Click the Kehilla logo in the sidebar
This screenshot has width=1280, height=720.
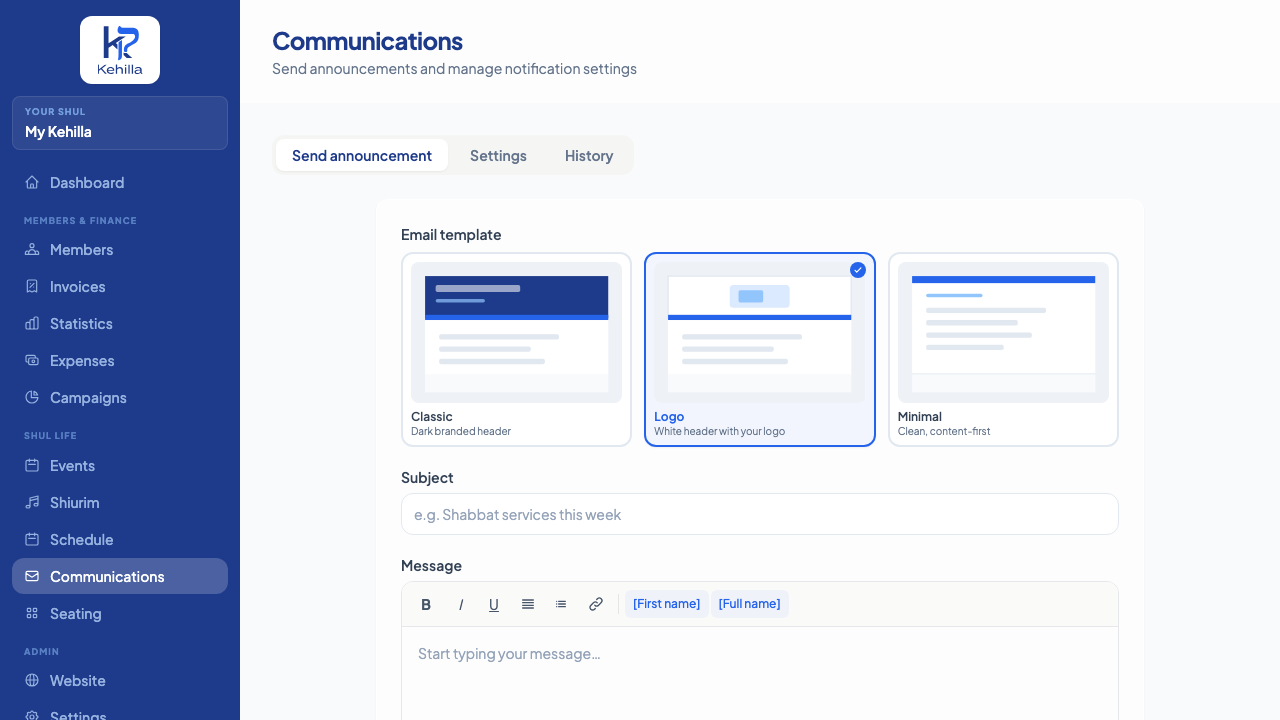pyautogui.click(x=120, y=50)
